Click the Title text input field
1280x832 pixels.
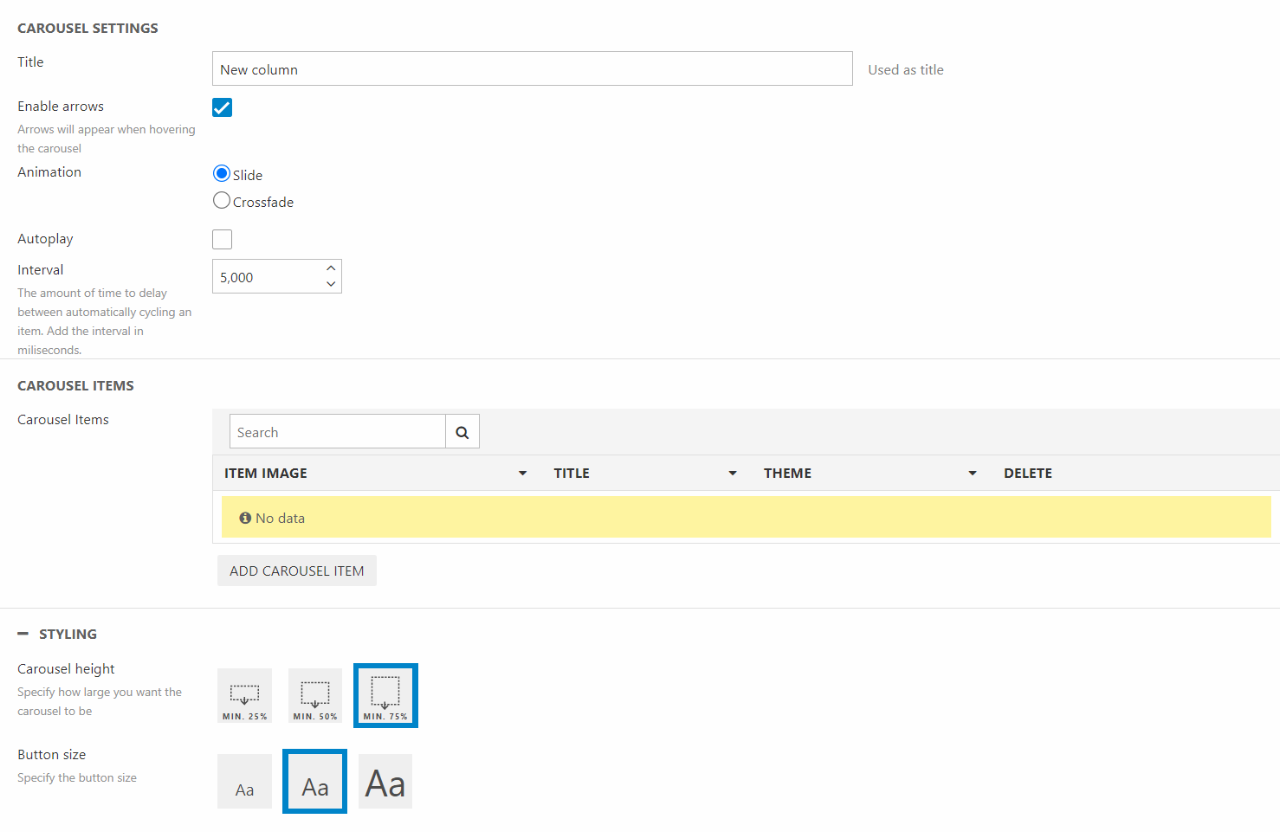532,69
